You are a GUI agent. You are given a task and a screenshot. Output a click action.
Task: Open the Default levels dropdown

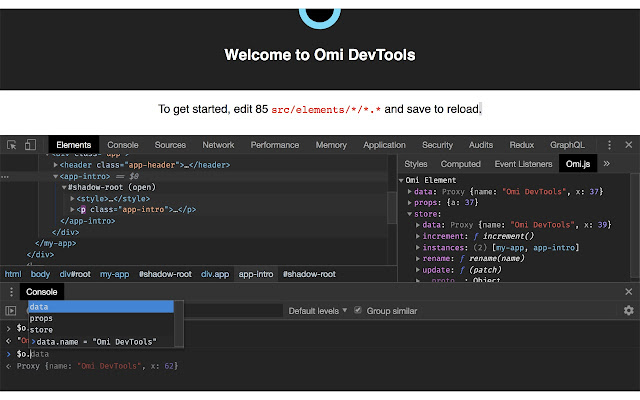(x=318, y=311)
